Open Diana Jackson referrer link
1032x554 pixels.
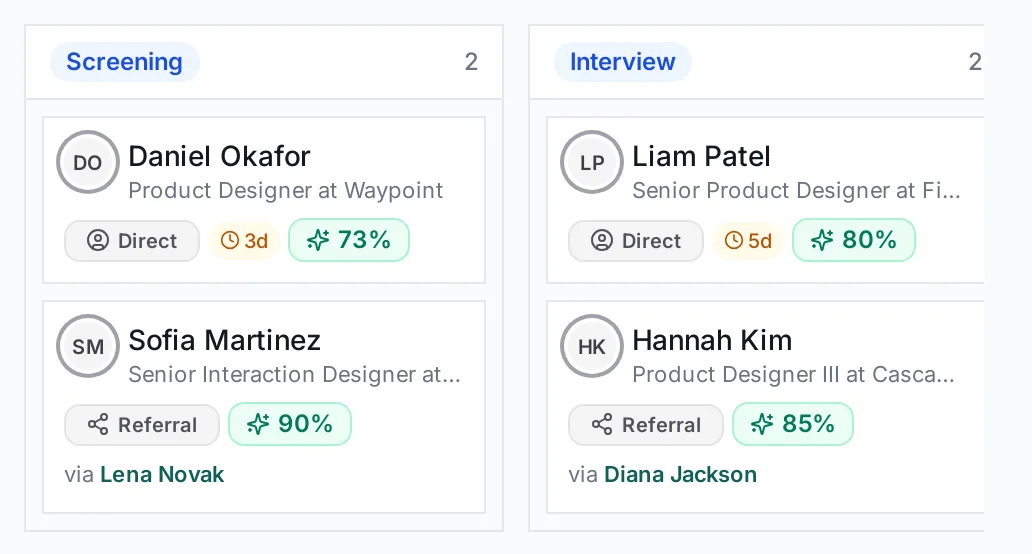point(681,474)
